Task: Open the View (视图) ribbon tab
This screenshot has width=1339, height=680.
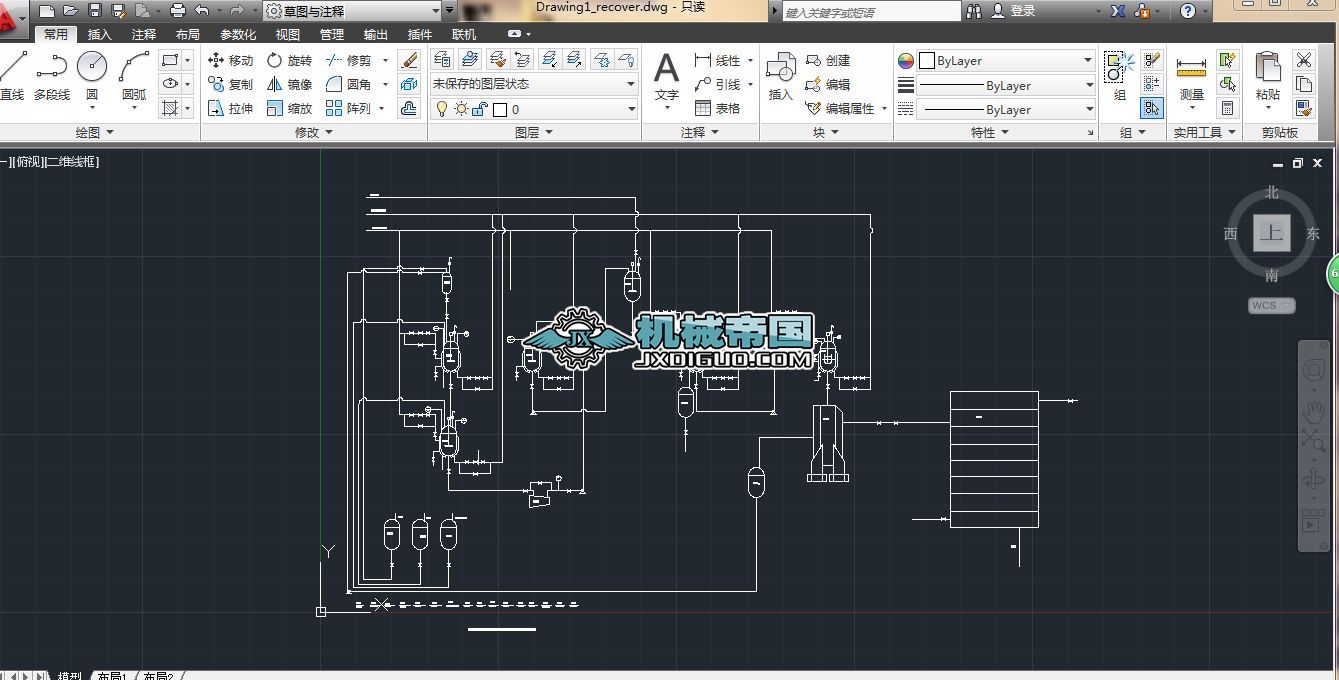Action: pos(288,34)
